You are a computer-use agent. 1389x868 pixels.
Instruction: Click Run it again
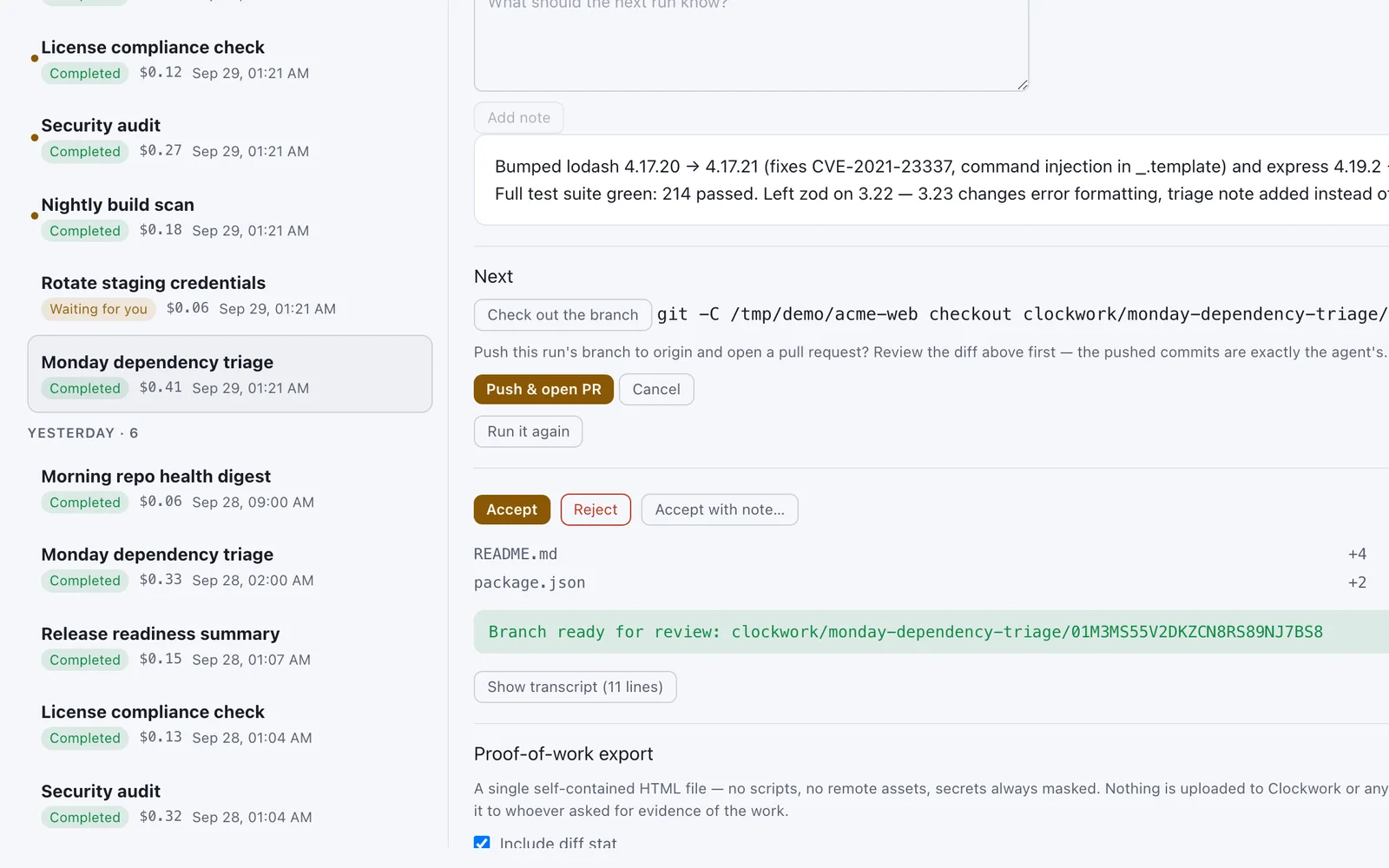tap(528, 431)
